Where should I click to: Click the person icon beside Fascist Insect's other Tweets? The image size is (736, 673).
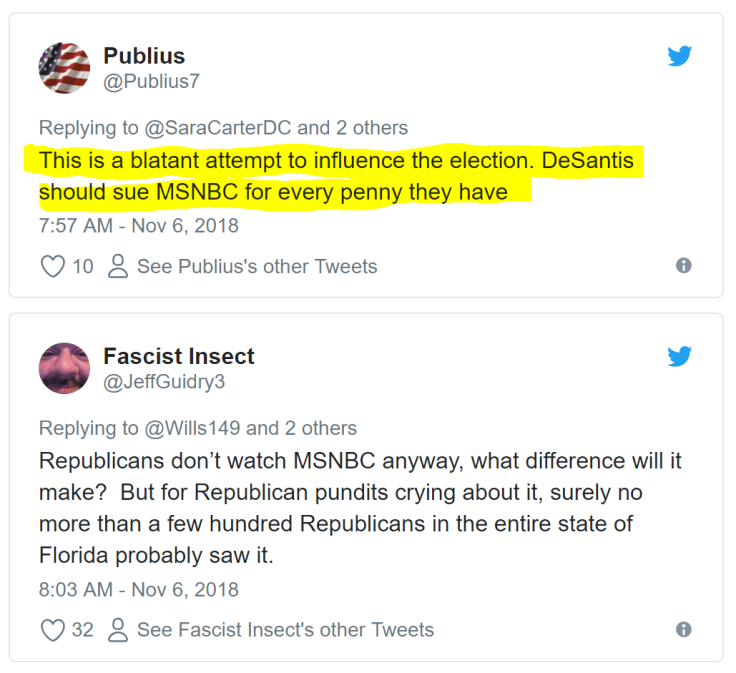(x=118, y=630)
